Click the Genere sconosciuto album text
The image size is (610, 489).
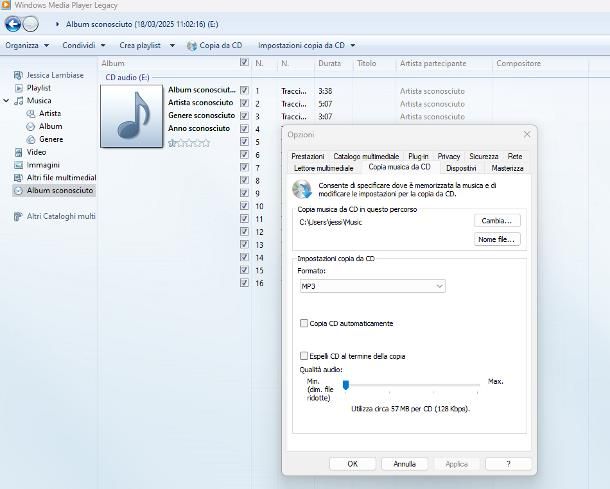(202, 116)
